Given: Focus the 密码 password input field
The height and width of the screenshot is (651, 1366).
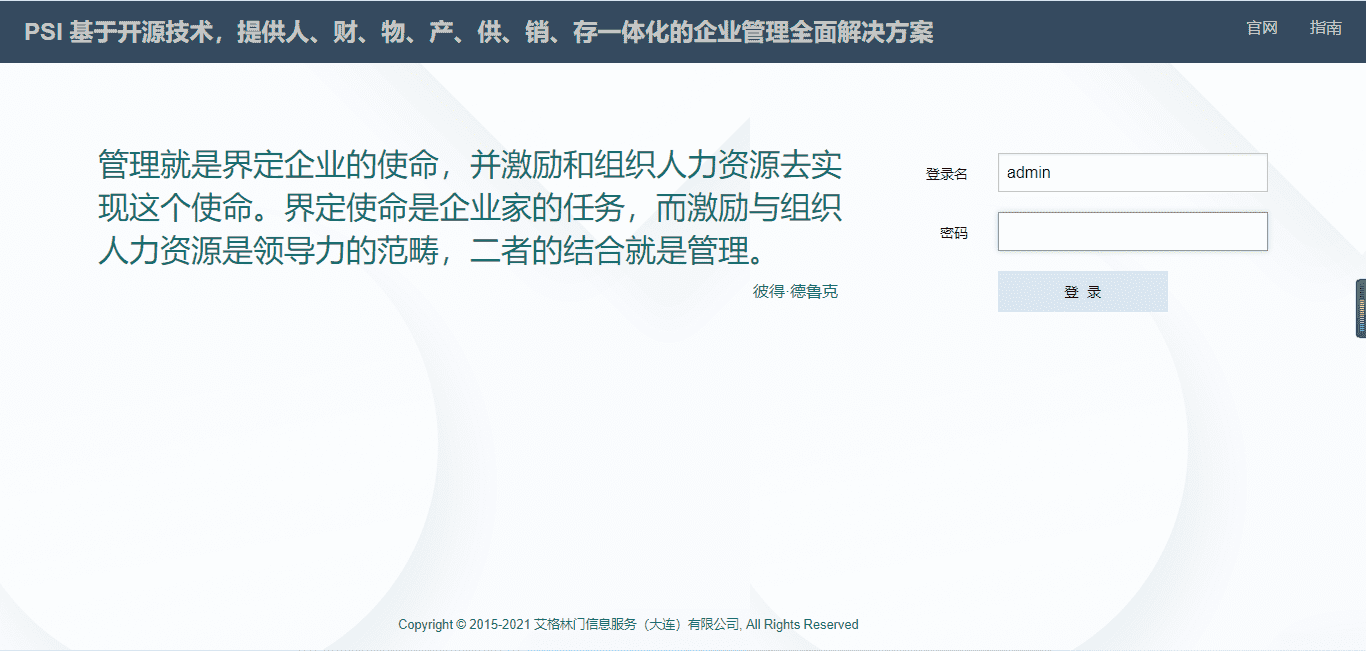Looking at the screenshot, I should (1132, 231).
